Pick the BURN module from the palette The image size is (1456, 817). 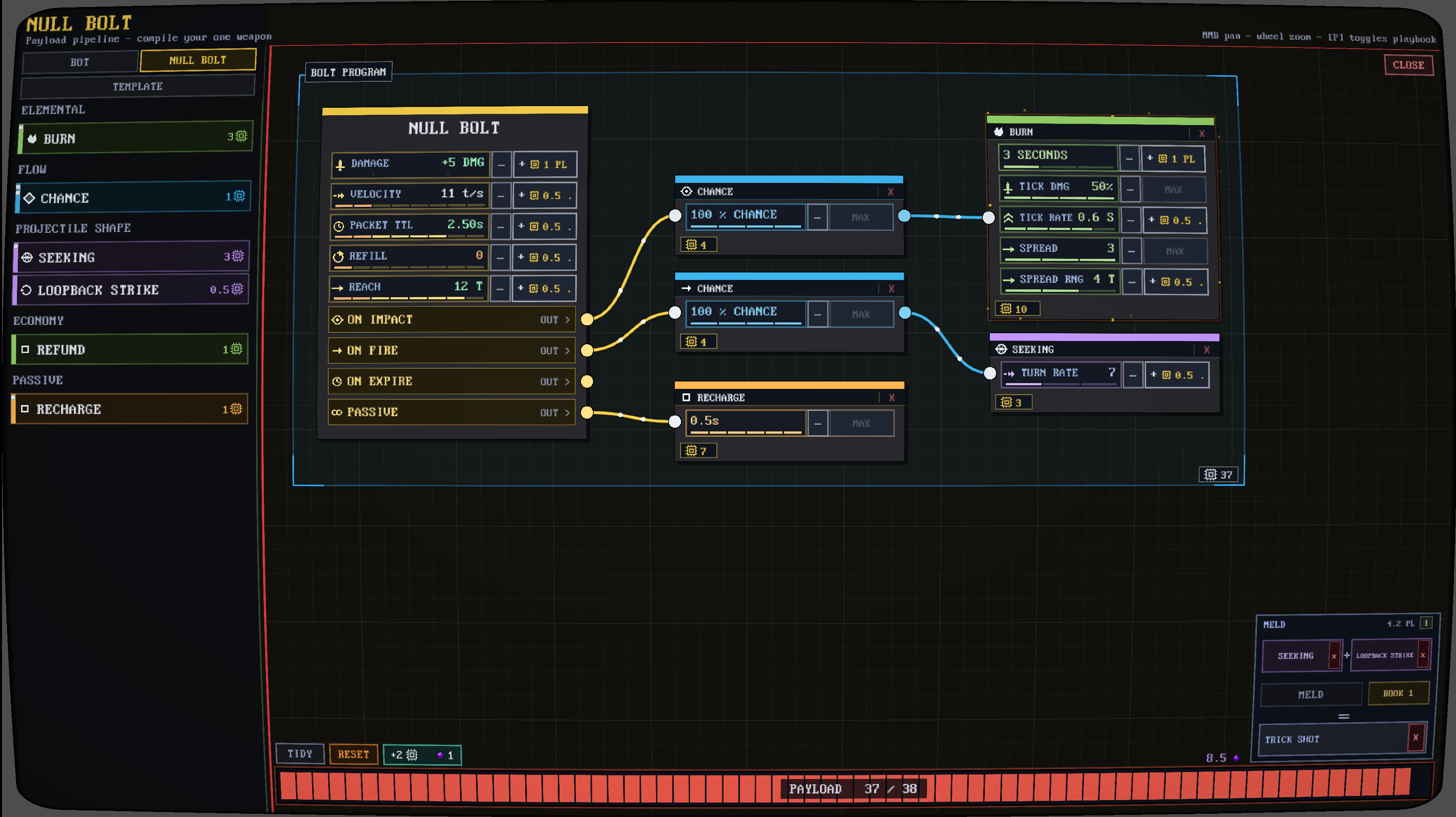[x=135, y=137]
